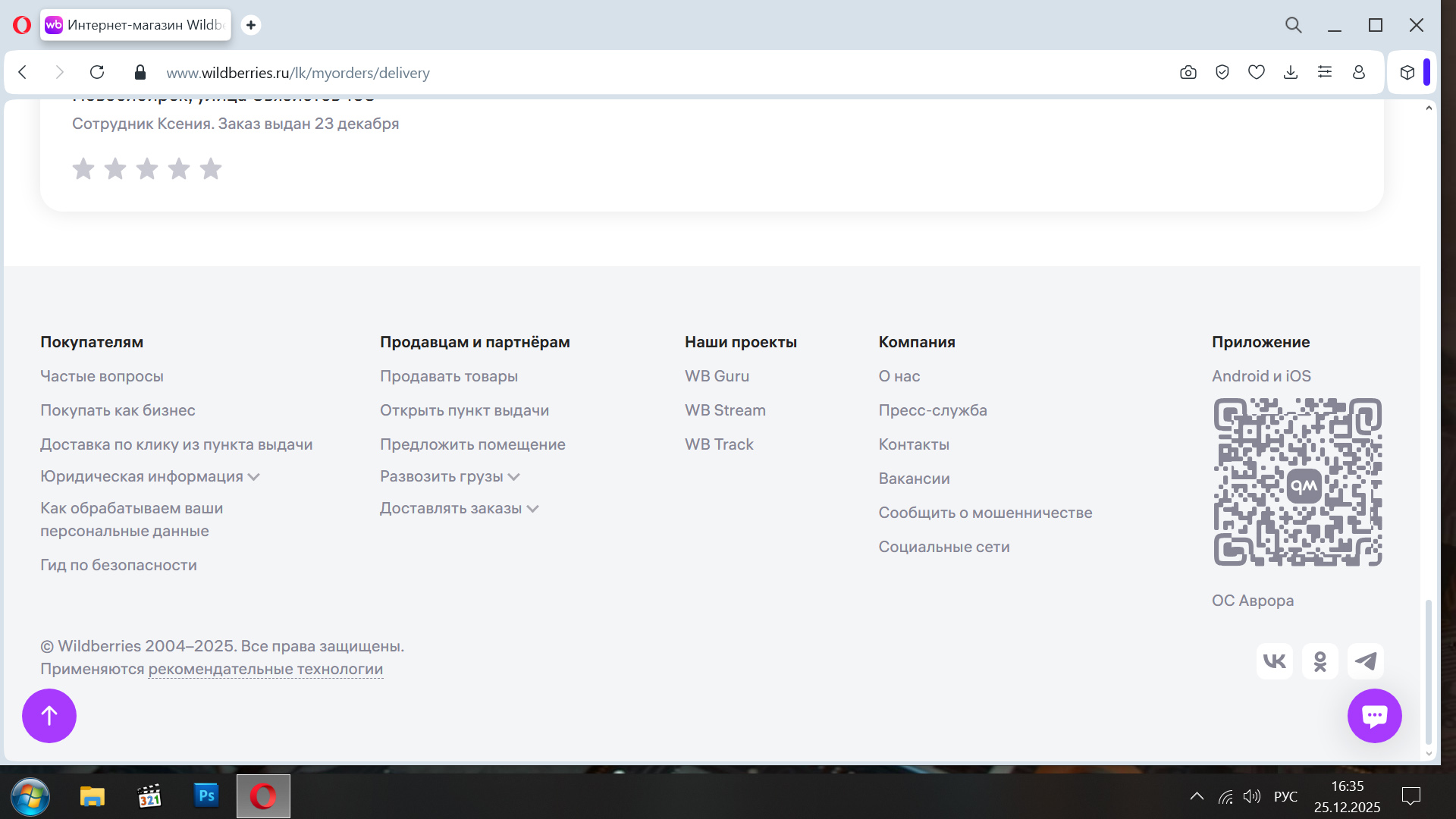The width and height of the screenshot is (1456, 819).
Task: Reload the Wildberries page
Action: click(97, 73)
